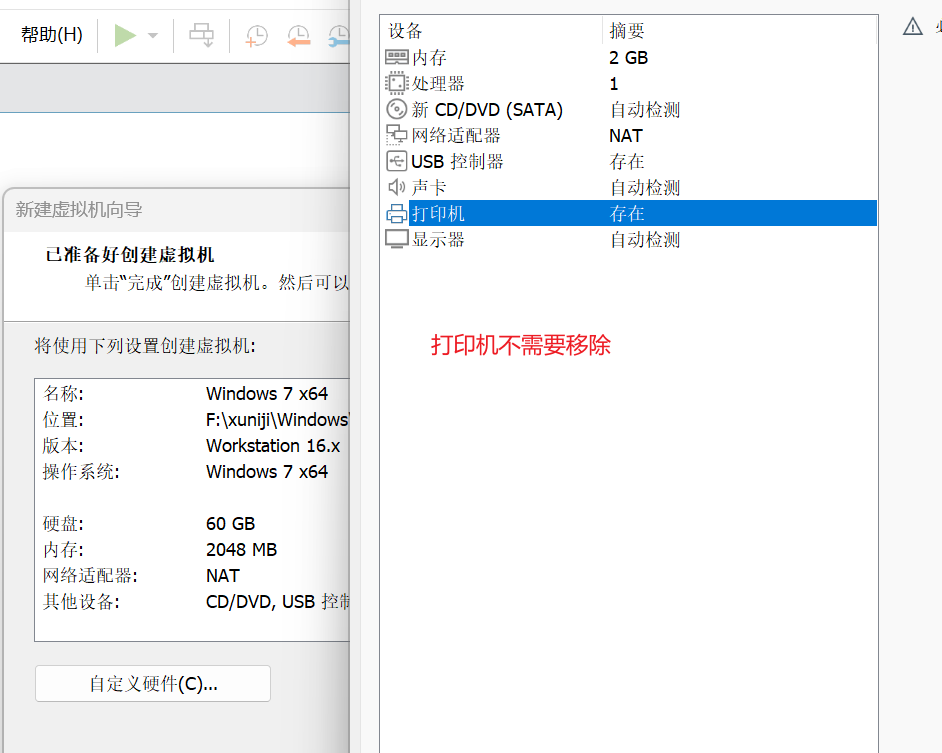Screen dimensions: 942x753
Task: Click the monitor icon beside 显示器
Action: click(x=397, y=239)
